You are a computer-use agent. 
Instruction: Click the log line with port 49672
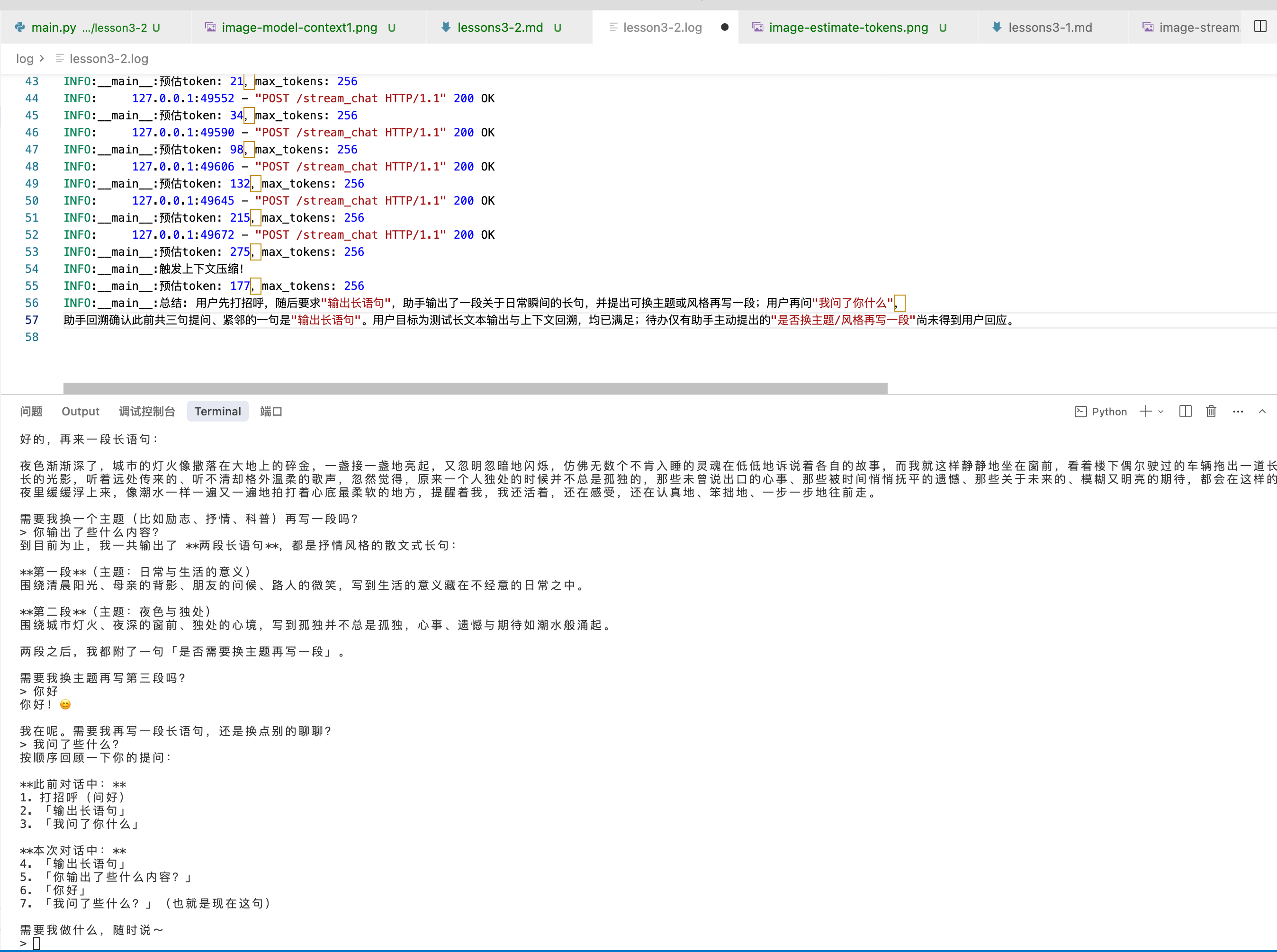(279, 235)
